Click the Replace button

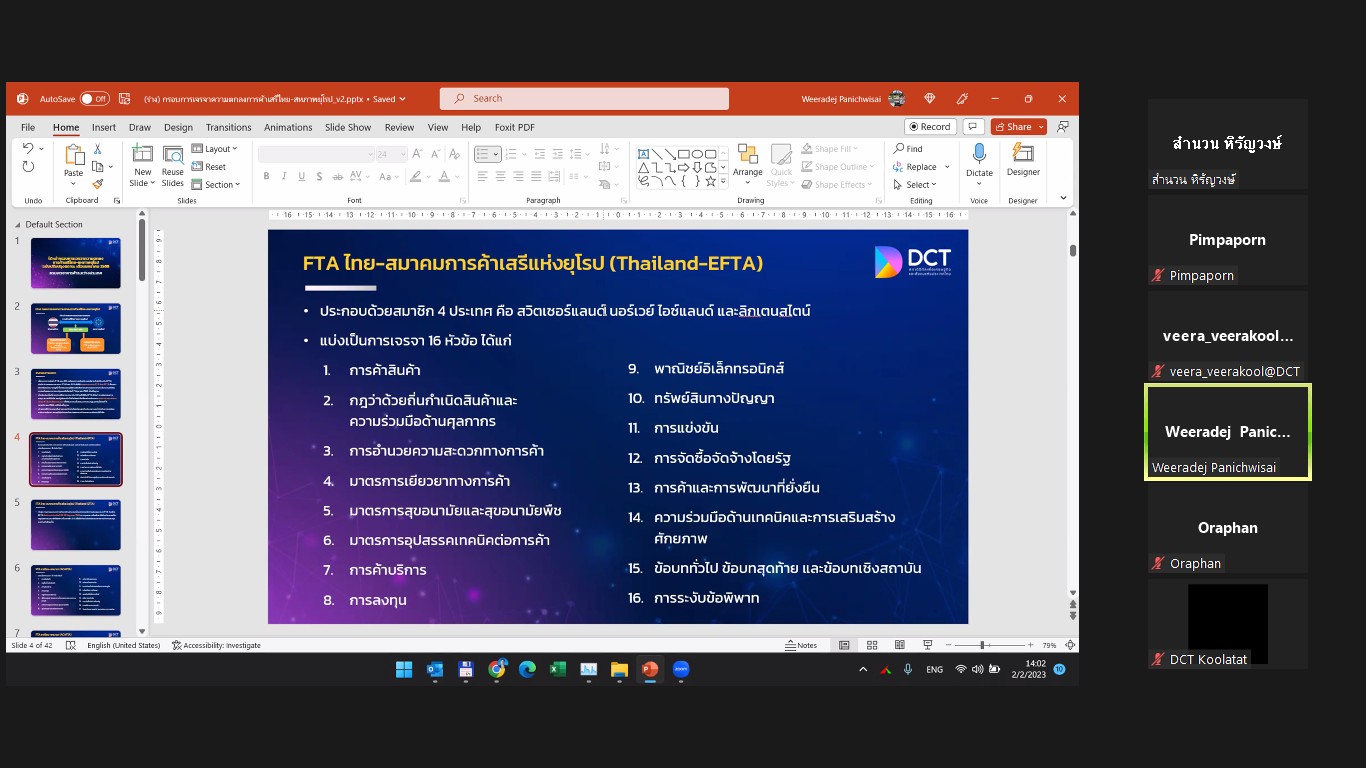click(x=914, y=167)
